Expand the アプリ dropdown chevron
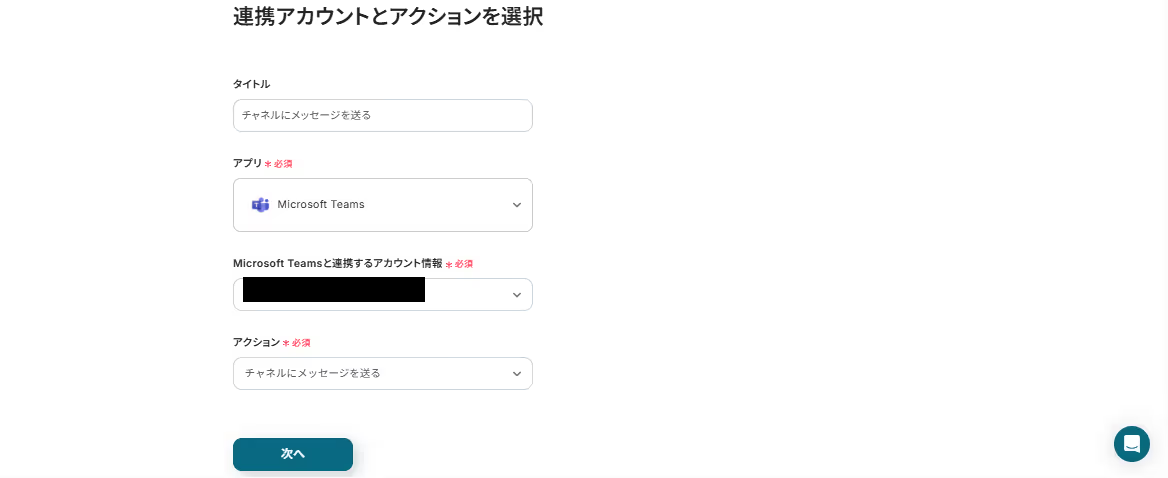The image size is (1168, 478). pyautogui.click(x=516, y=205)
